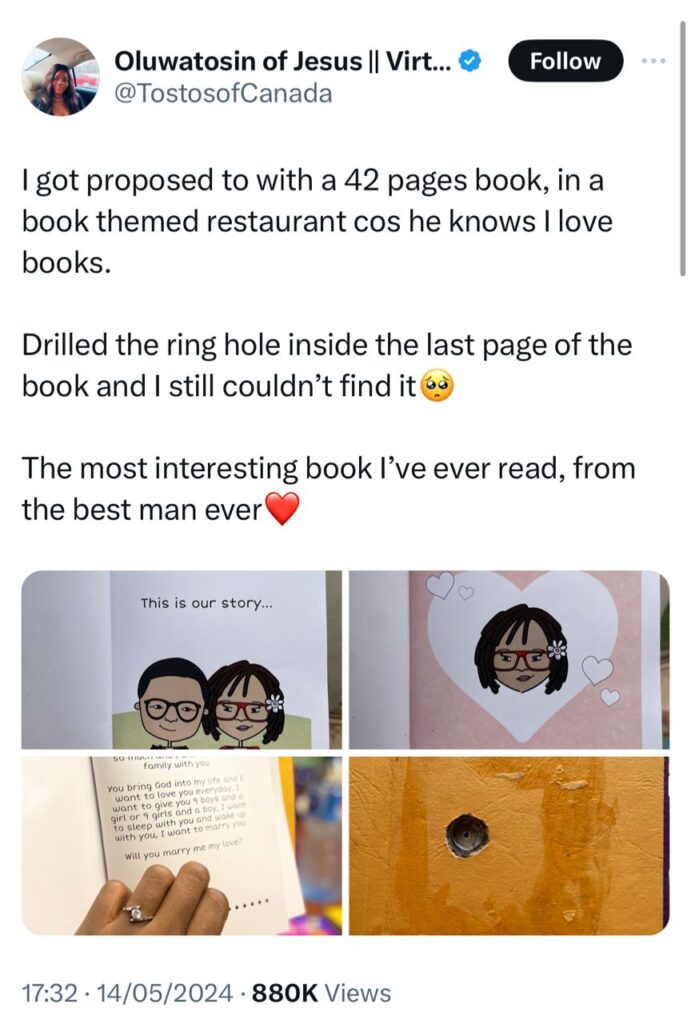
Task: Open the orange book cover hole photo
Action: click(509, 846)
